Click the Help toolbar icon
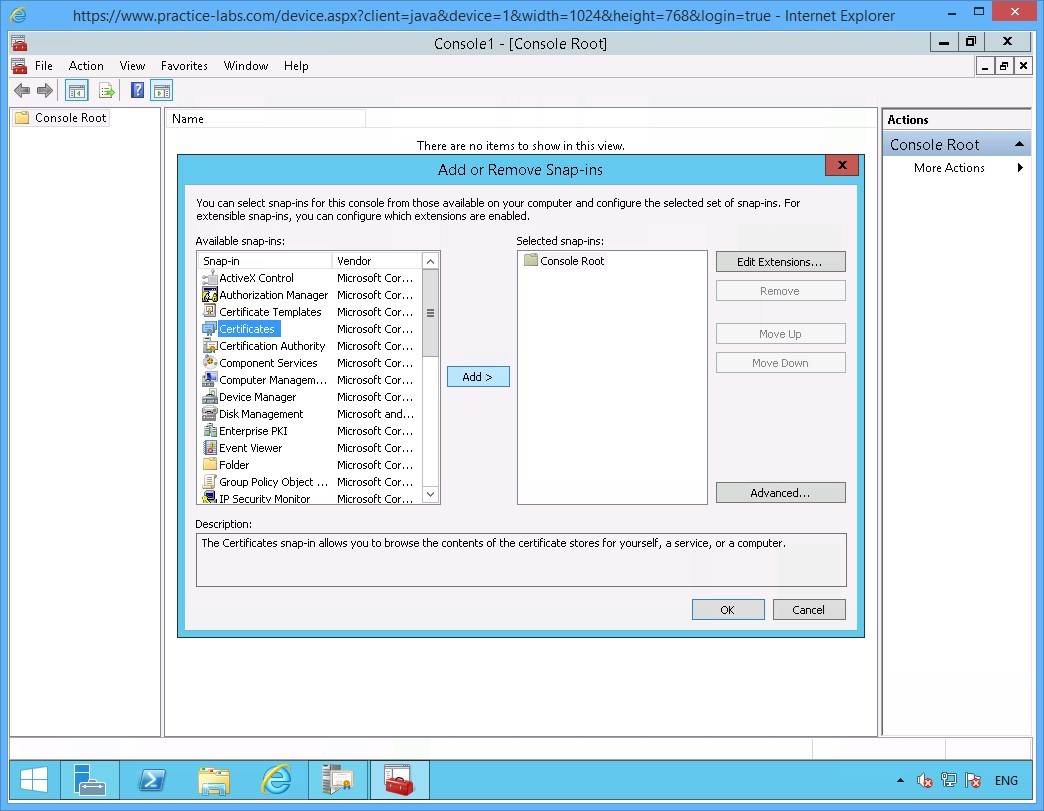 pos(136,90)
